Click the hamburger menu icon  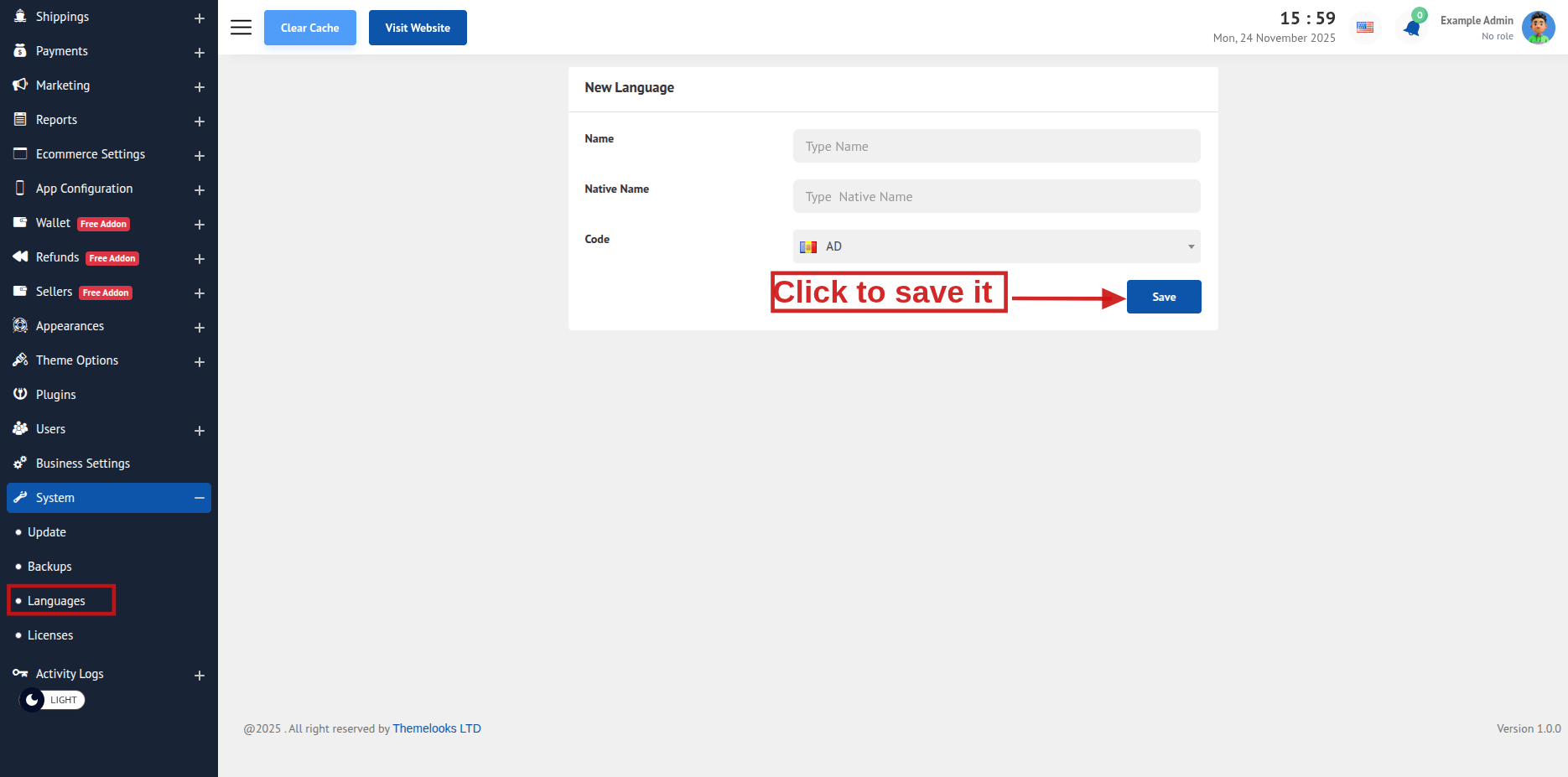point(241,28)
